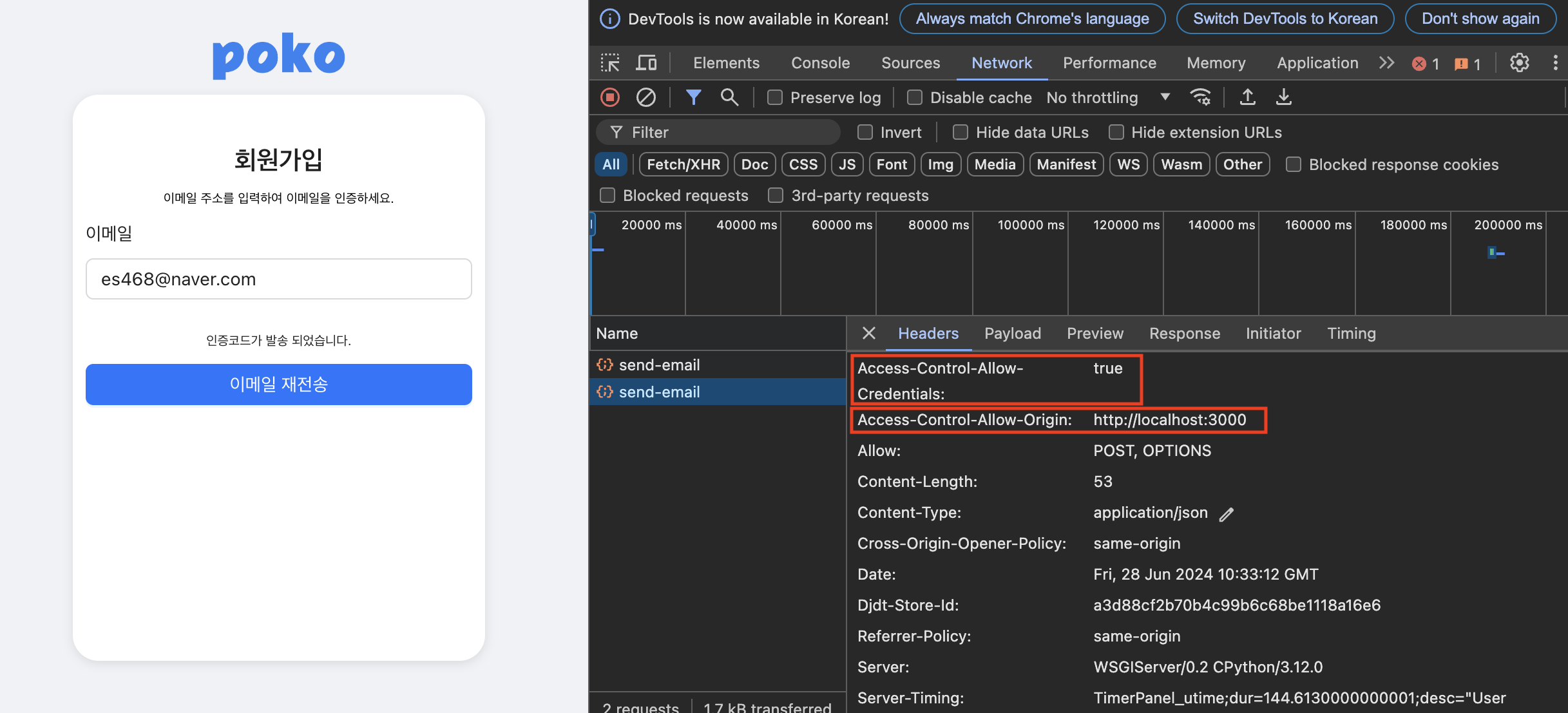Enable the Preserve log checkbox
This screenshot has width=1568, height=713.
pyautogui.click(x=775, y=98)
